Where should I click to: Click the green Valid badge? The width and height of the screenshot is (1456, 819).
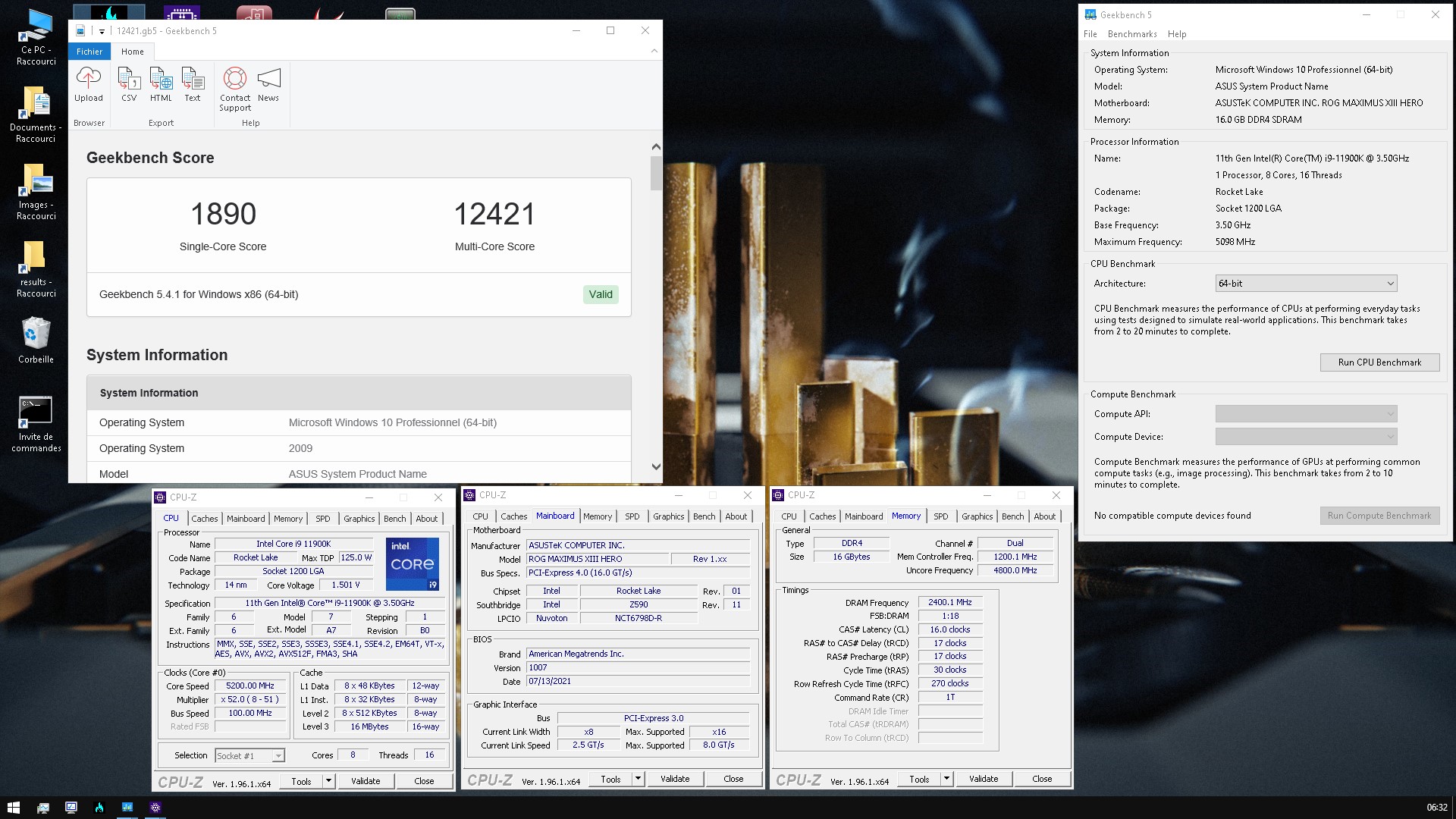[601, 295]
